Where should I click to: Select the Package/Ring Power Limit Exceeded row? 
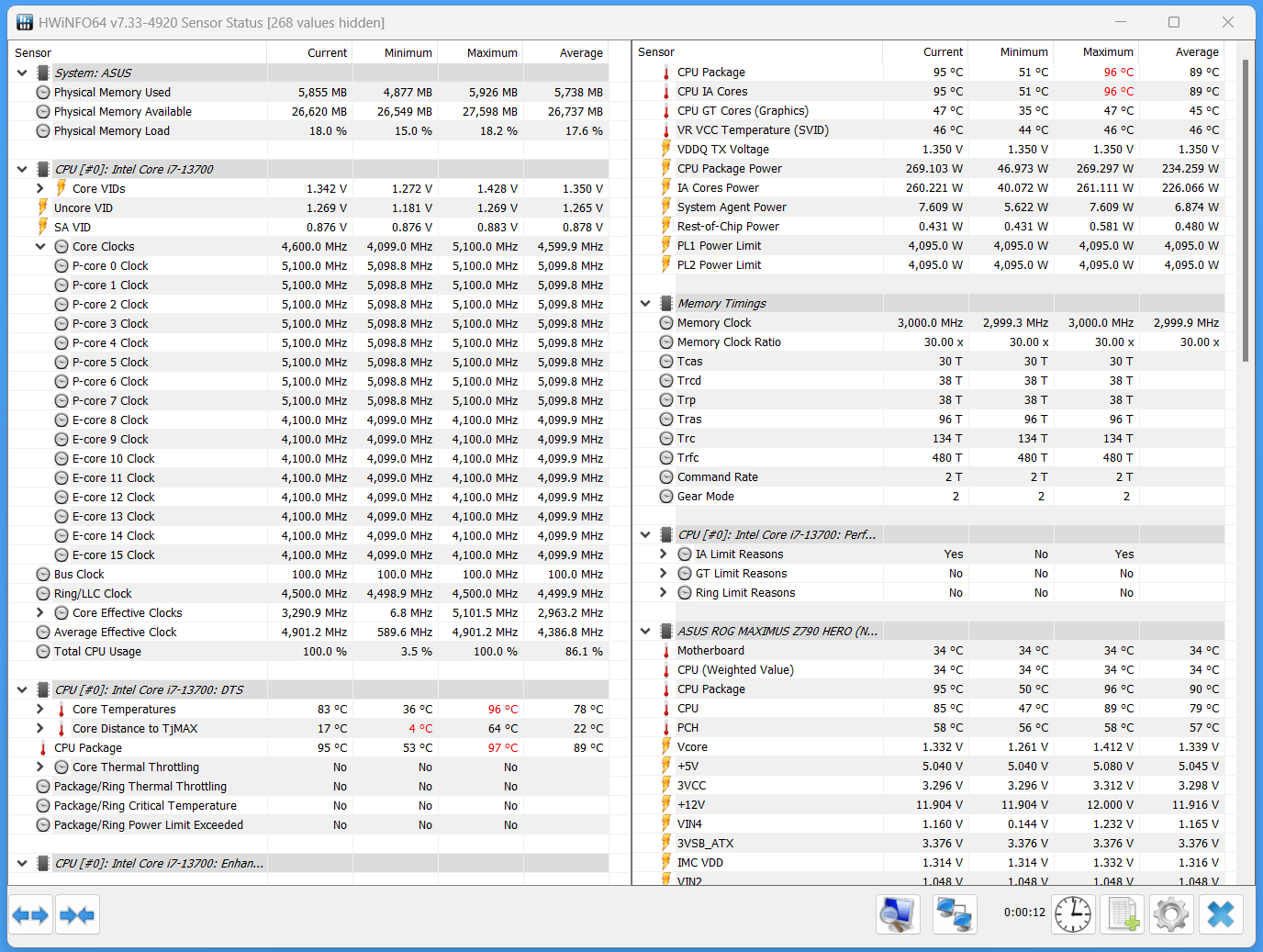click(x=308, y=825)
